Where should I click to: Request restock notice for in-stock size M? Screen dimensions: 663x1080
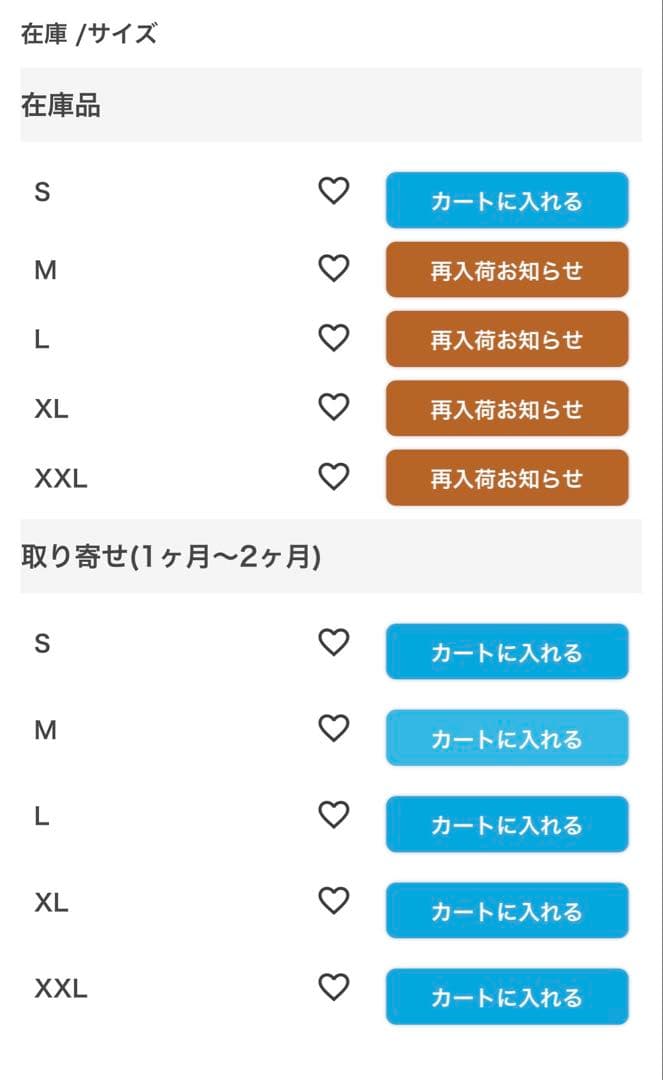[x=507, y=270]
